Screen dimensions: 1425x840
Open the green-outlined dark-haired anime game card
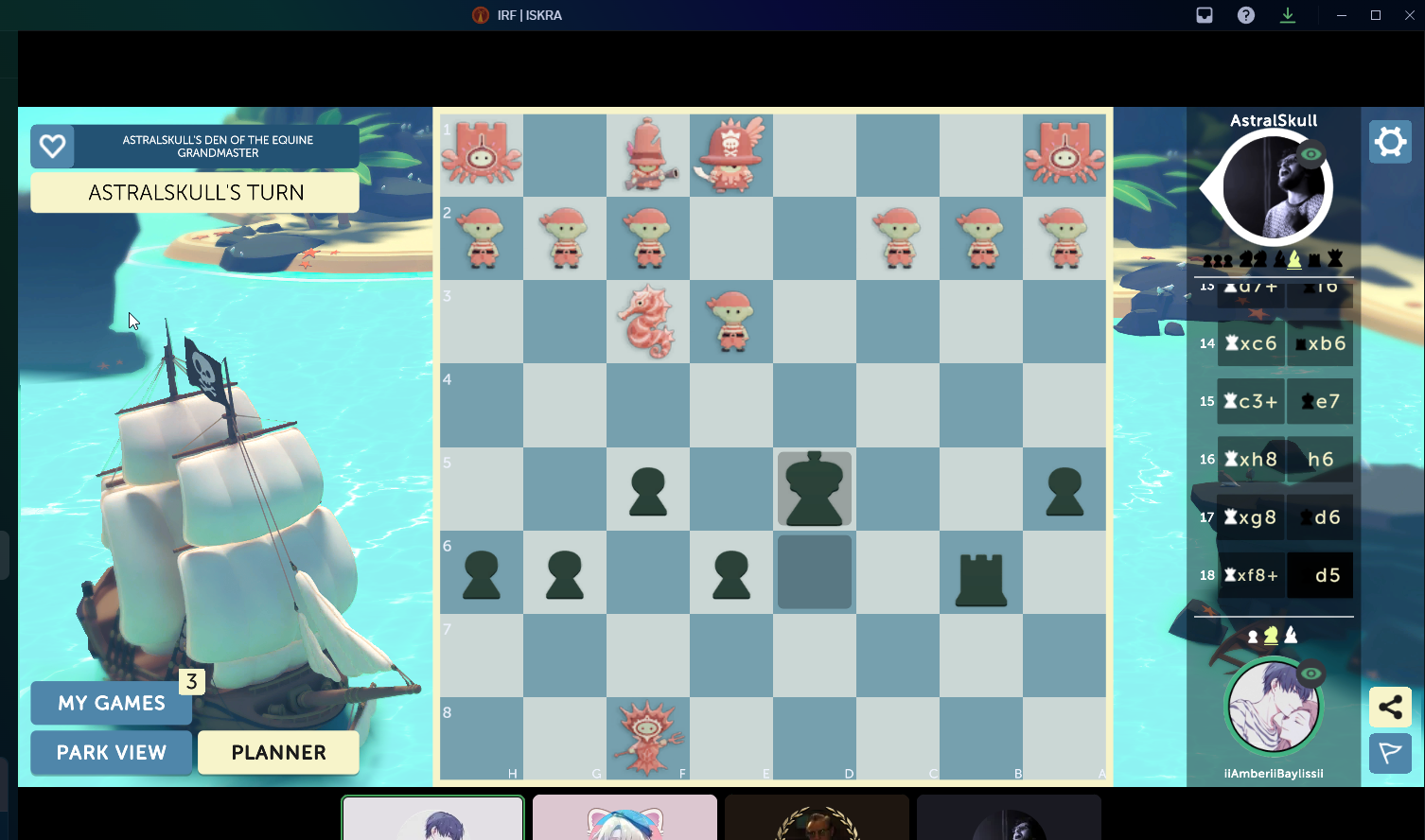pyautogui.click(x=433, y=817)
